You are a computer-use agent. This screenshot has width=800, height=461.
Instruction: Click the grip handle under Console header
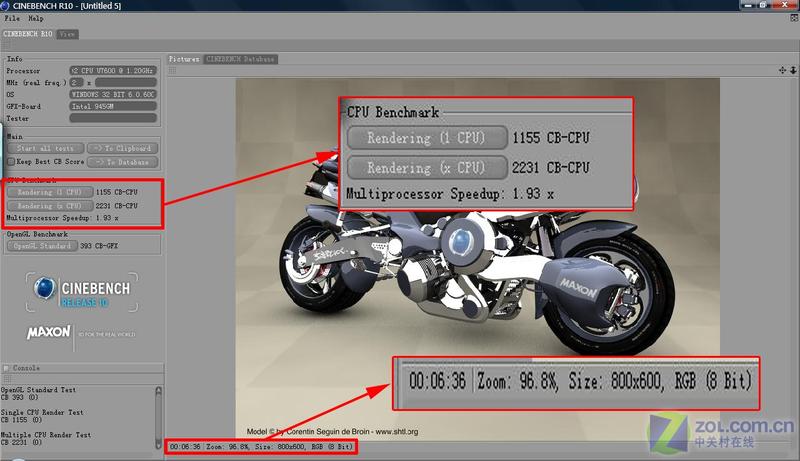[x=7, y=379]
